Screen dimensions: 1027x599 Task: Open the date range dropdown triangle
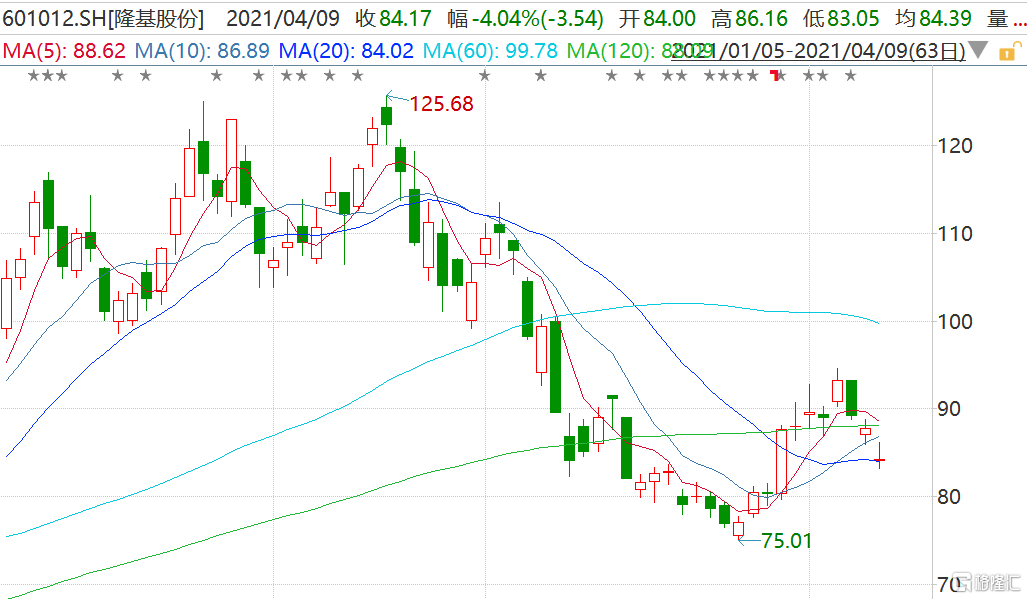pos(978,49)
